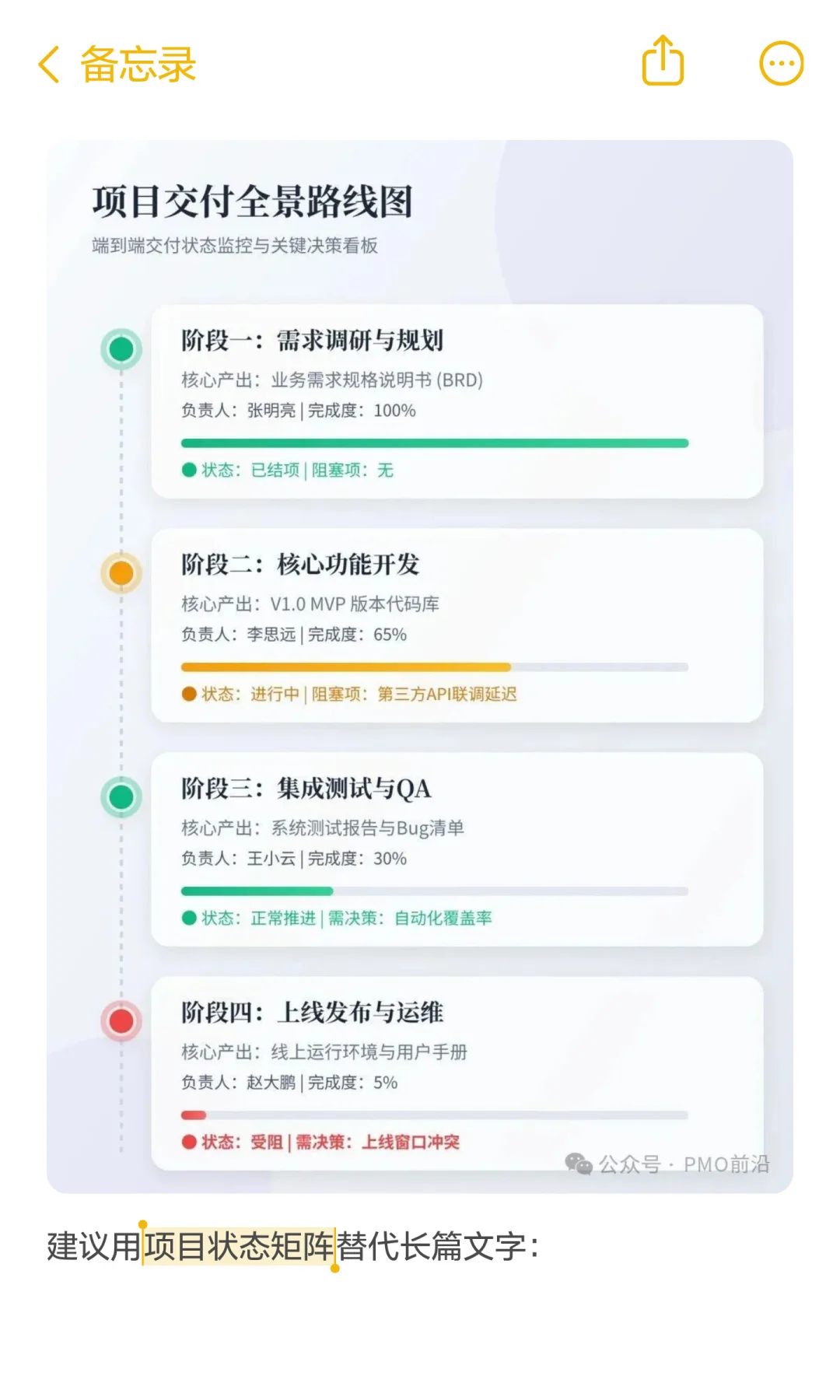Click the green stage one timeline dot

coord(121,349)
